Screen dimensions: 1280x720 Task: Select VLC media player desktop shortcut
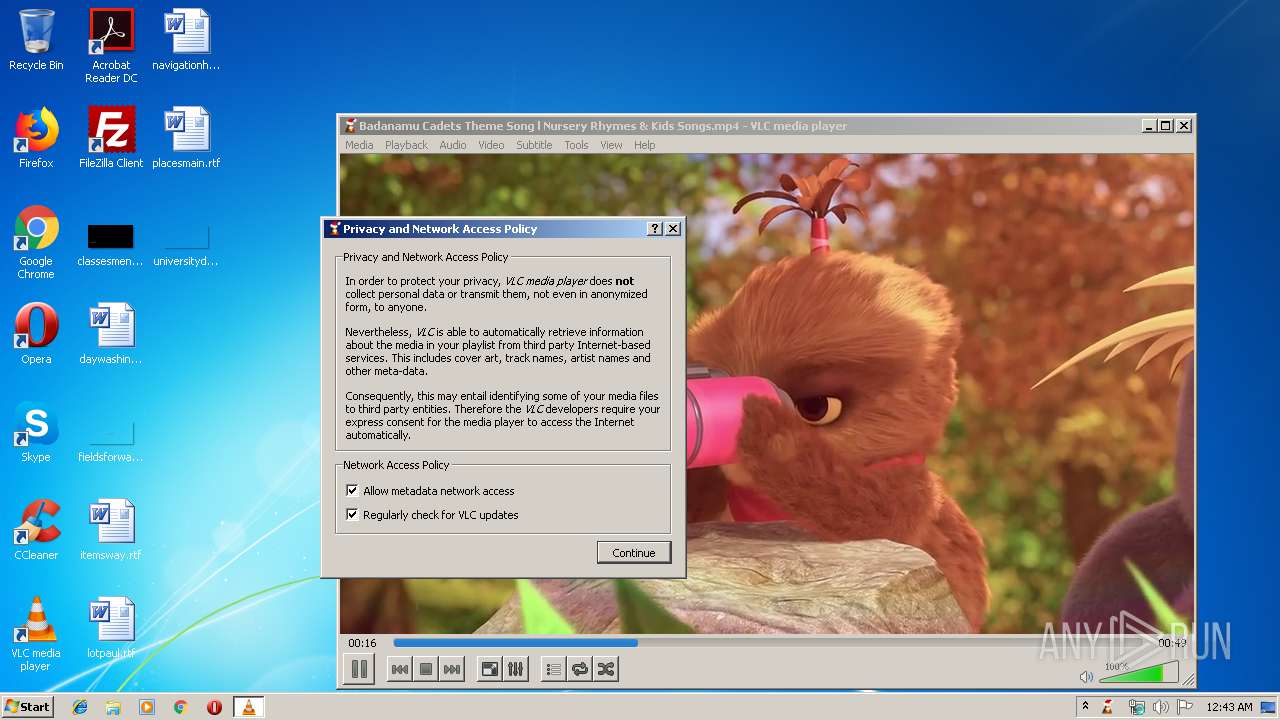(x=36, y=634)
